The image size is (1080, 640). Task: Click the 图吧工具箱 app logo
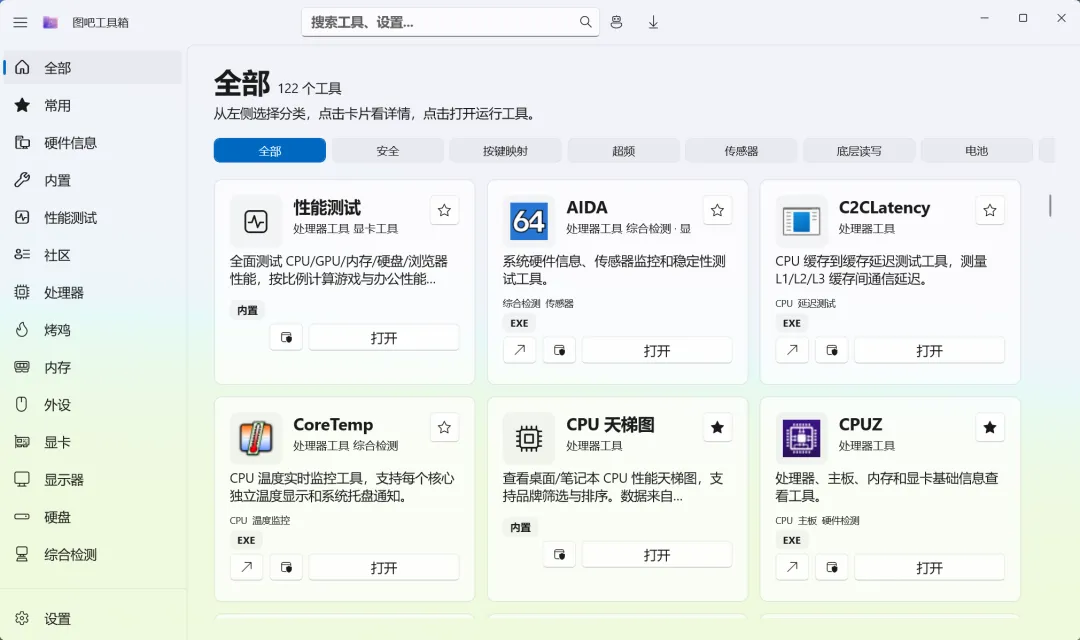(50, 22)
